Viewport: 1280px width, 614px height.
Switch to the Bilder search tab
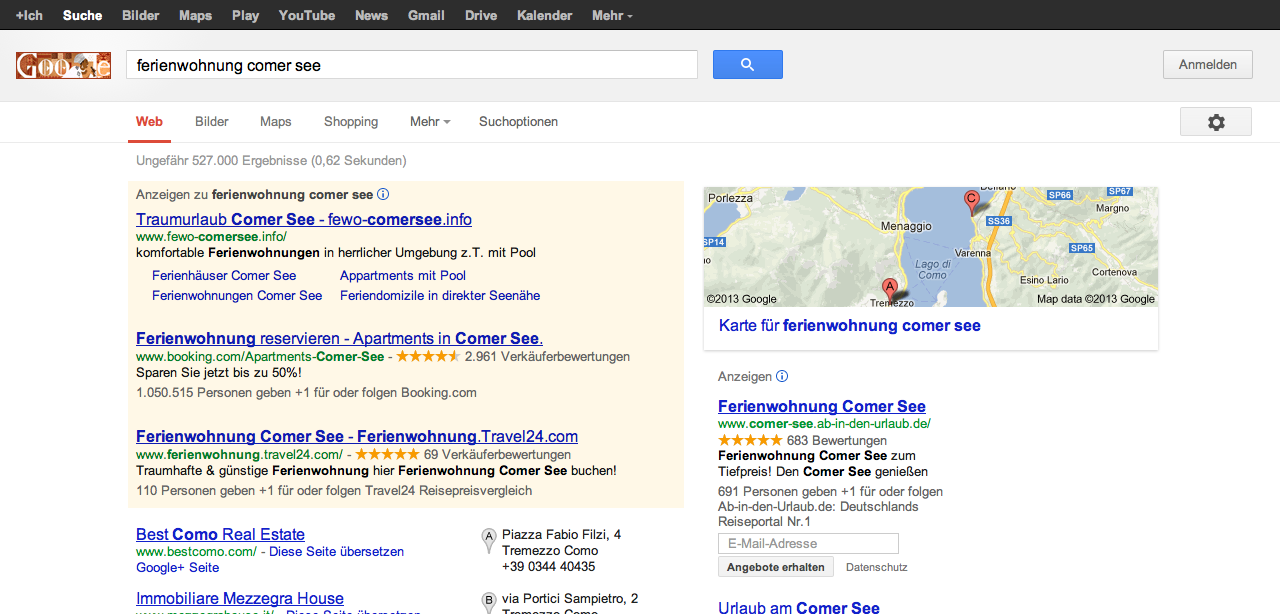click(x=212, y=122)
